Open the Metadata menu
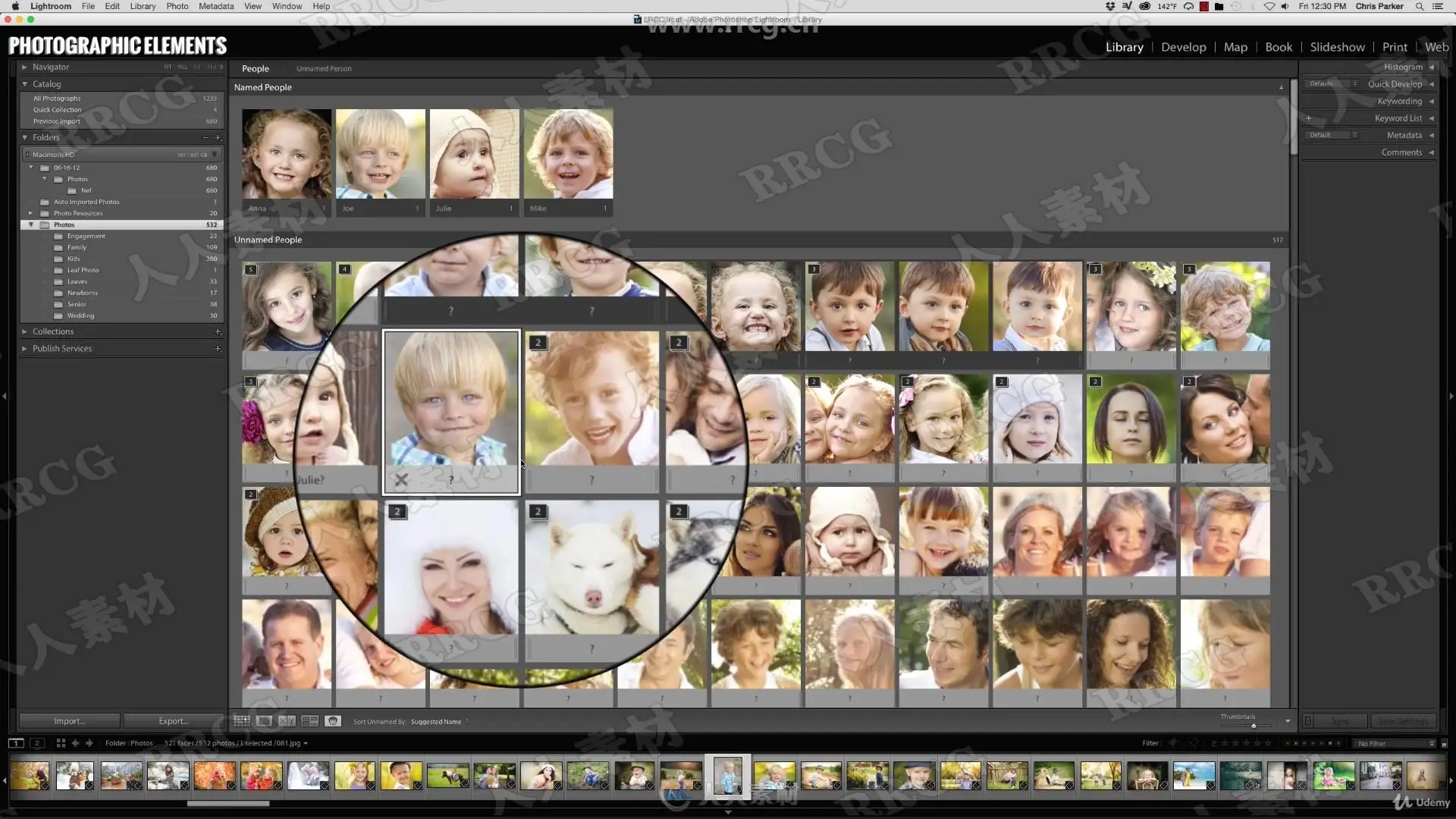 coord(216,6)
